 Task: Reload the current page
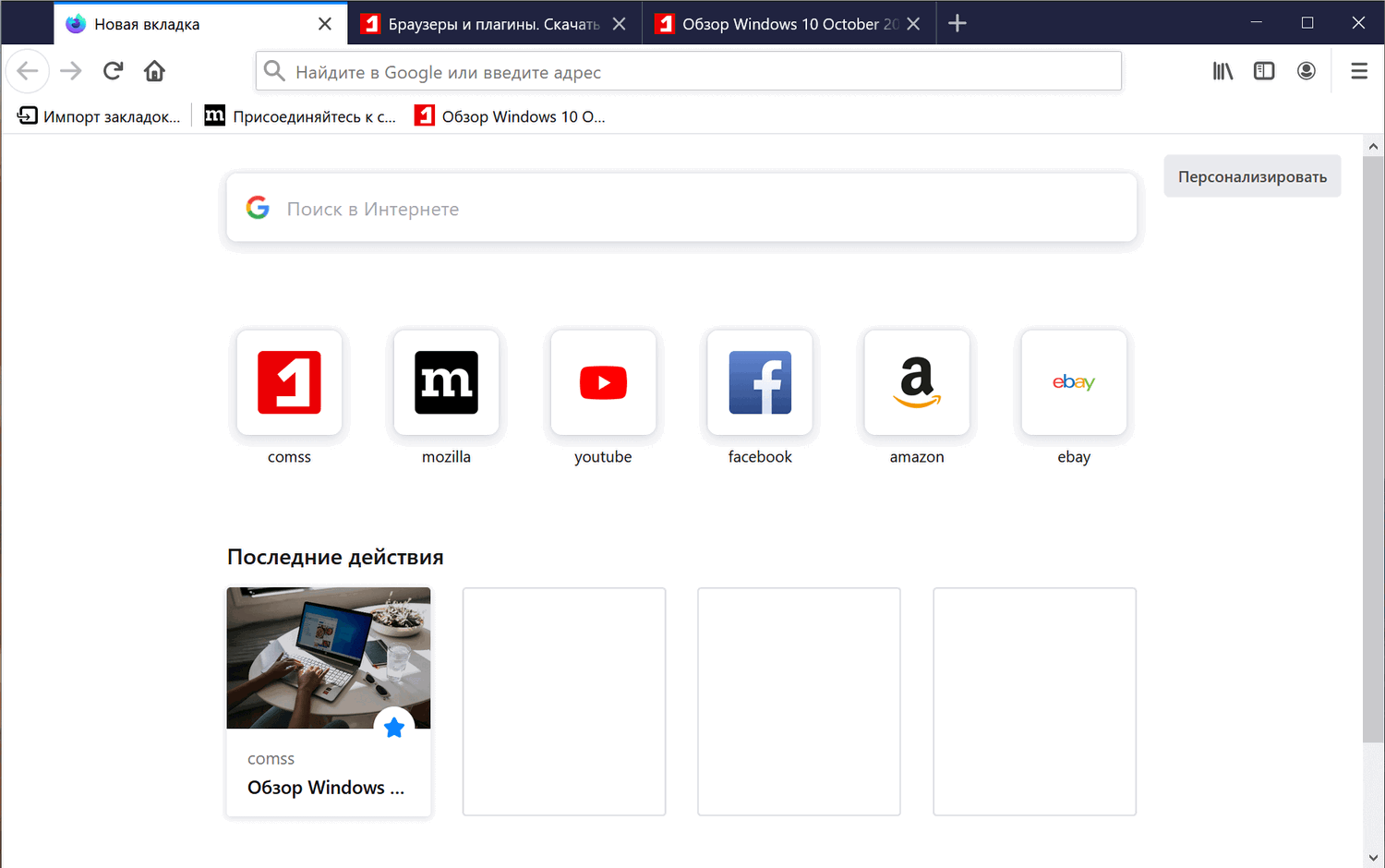(x=113, y=71)
